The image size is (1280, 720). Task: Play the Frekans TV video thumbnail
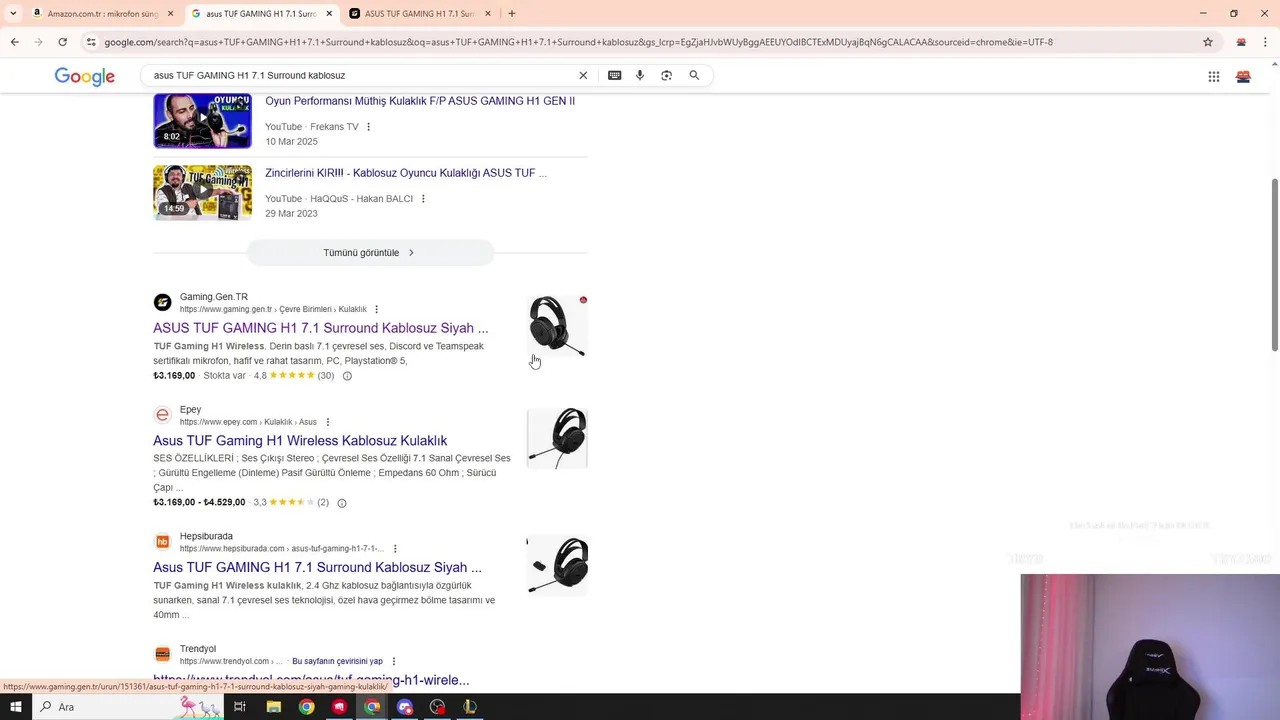pos(202,121)
